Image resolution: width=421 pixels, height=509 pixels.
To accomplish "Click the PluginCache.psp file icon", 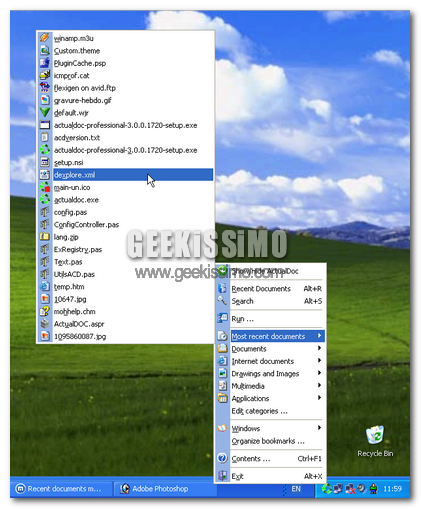I will click(45, 63).
